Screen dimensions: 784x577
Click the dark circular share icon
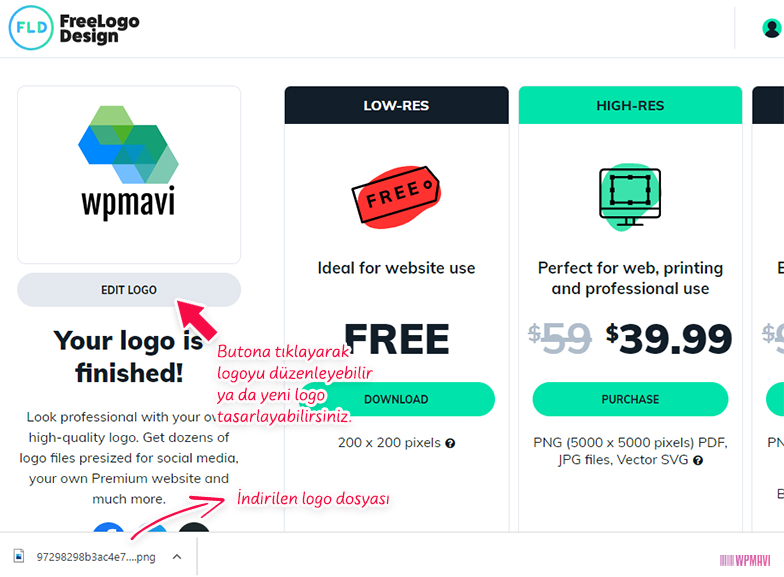pos(194,527)
